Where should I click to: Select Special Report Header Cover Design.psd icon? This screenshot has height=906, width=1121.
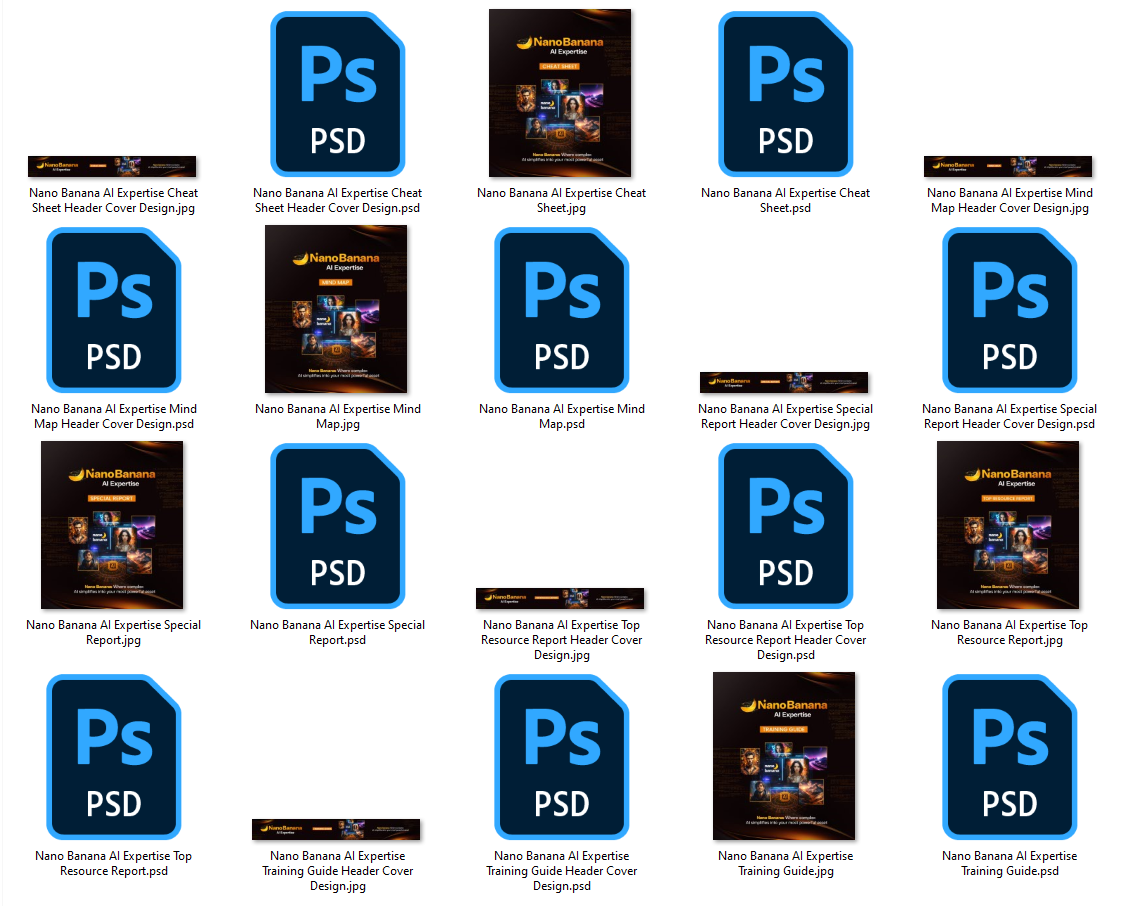[1009, 310]
